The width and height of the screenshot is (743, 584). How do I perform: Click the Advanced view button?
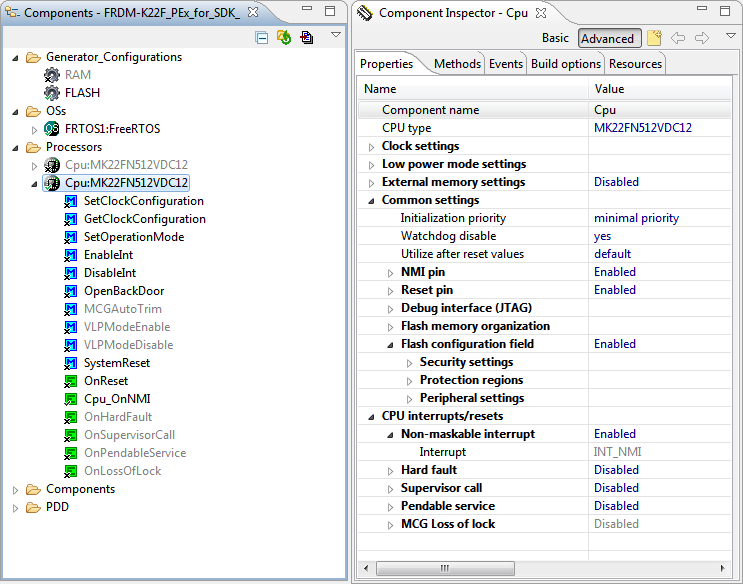coord(608,38)
